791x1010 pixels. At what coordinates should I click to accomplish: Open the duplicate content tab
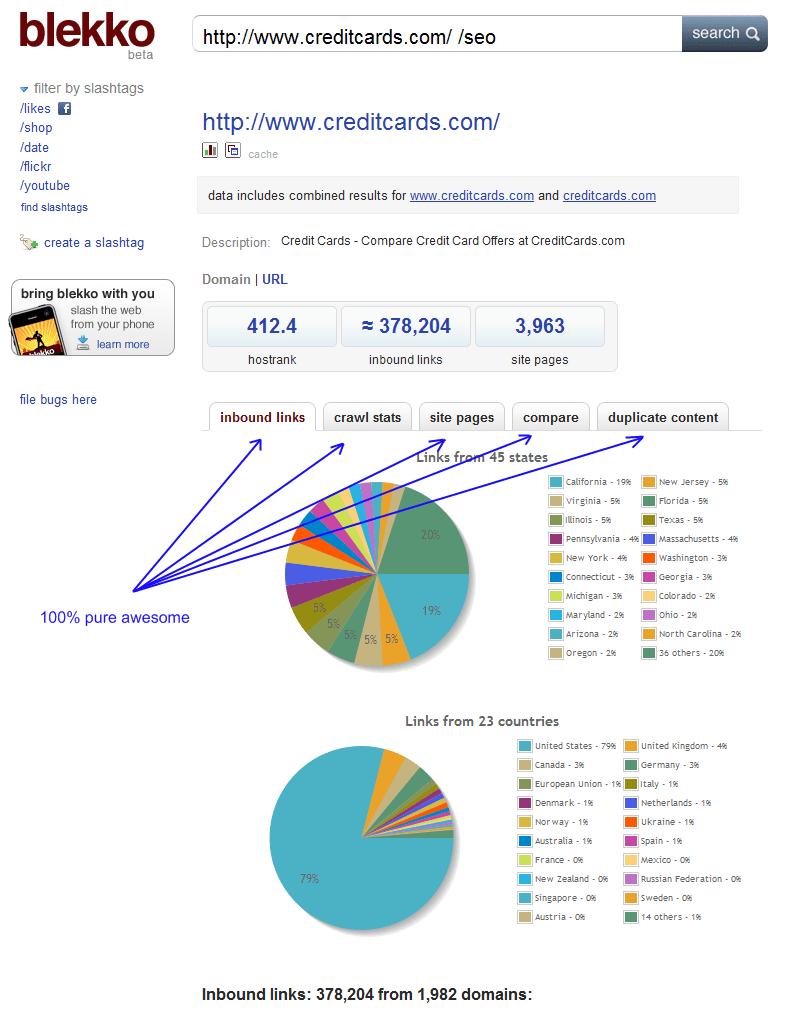coord(663,417)
